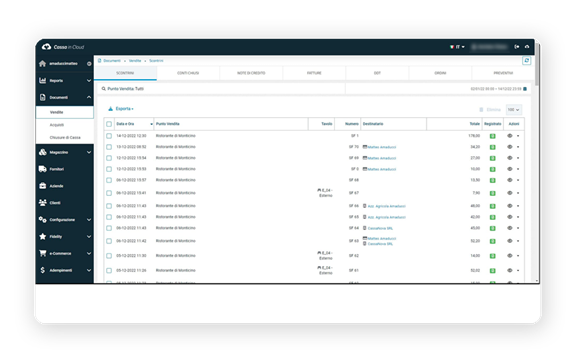Open Acquisti in the sidebar submenu
This screenshot has width=576, height=362.
point(57,125)
